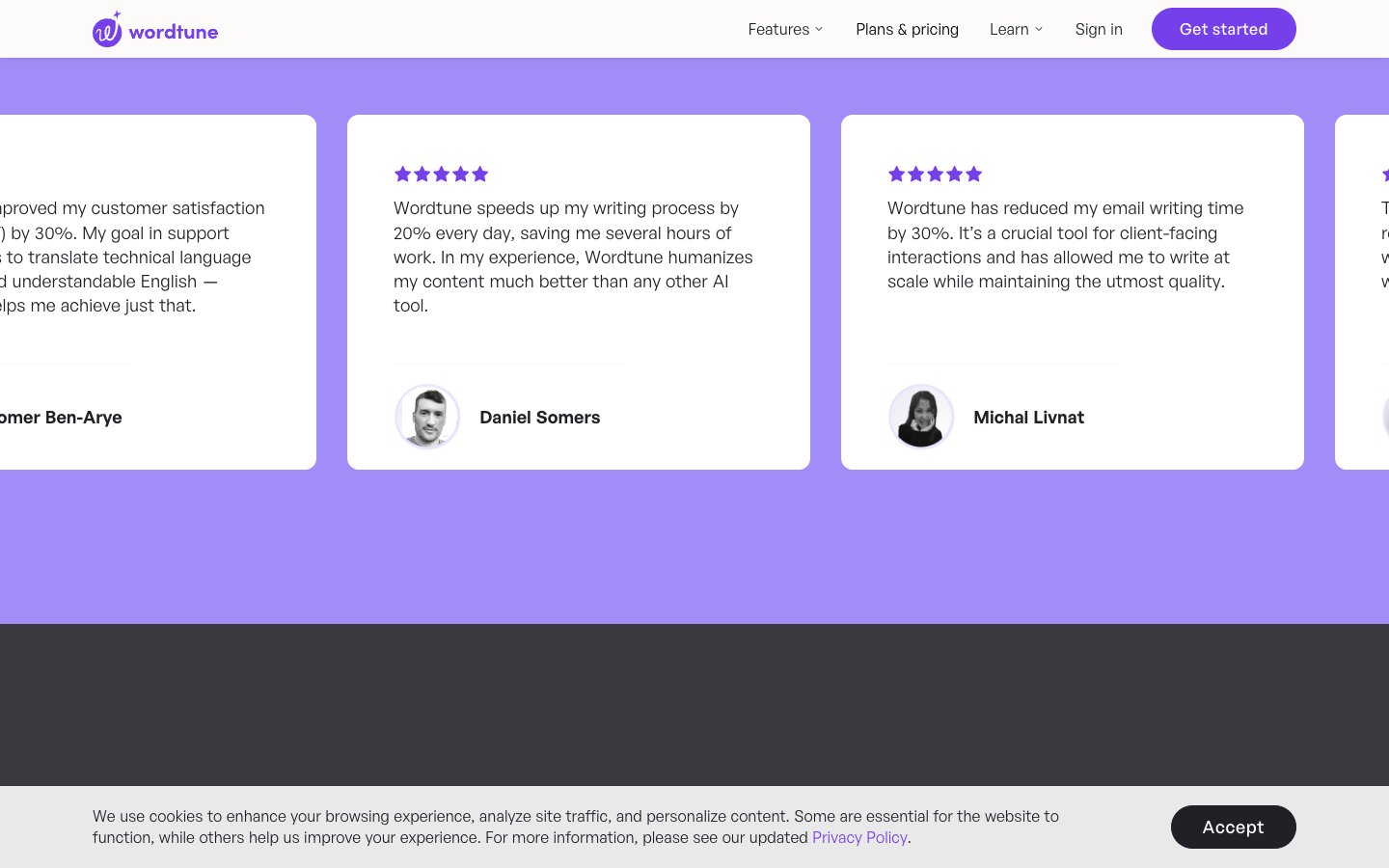1389x868 pixels.
Task: Open the Learn dropdown menu
Action: [x=1016, y=29]
